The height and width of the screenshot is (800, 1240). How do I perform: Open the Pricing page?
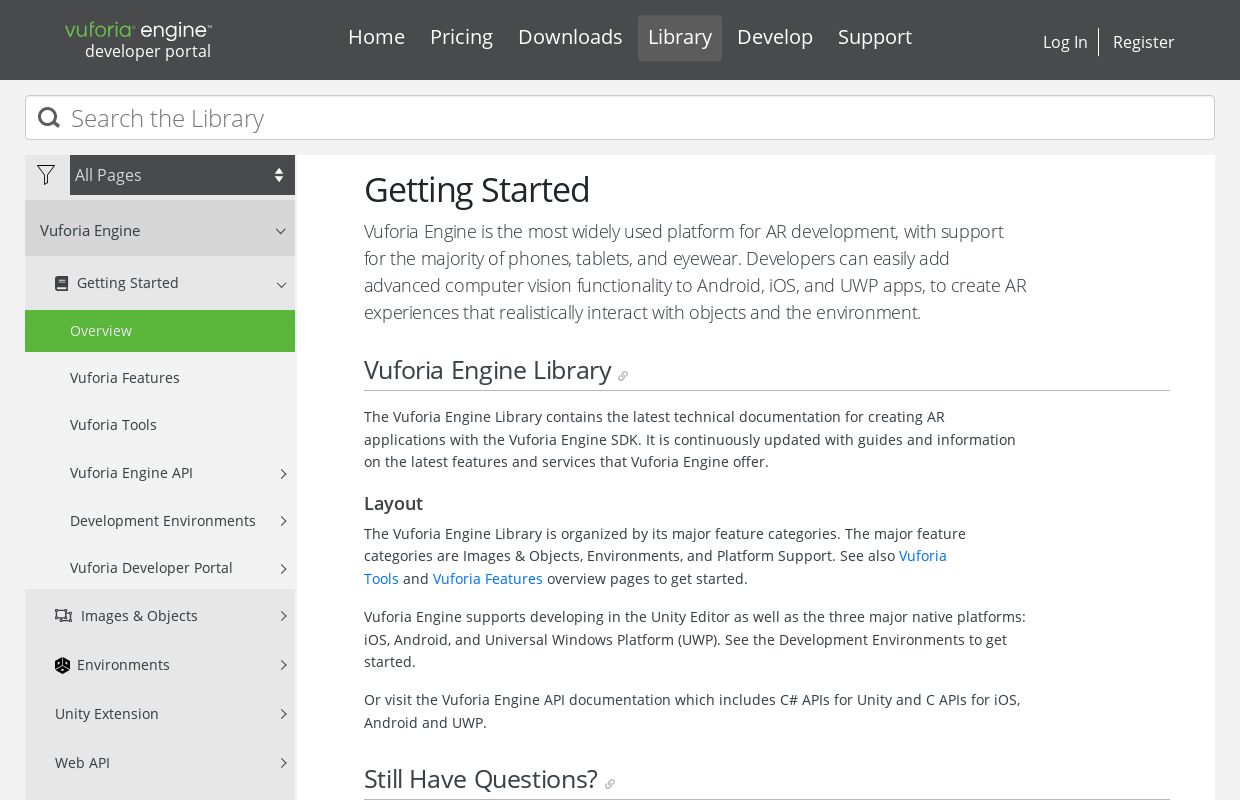tap(461, 37)
